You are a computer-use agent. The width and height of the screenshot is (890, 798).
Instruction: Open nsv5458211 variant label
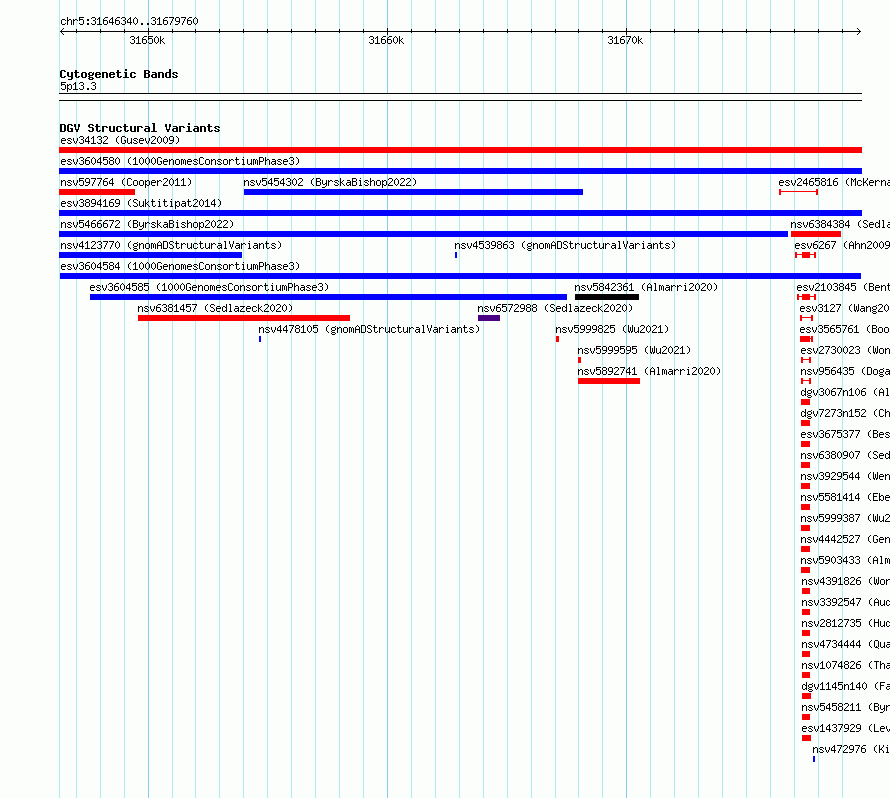tap(846, 707)
